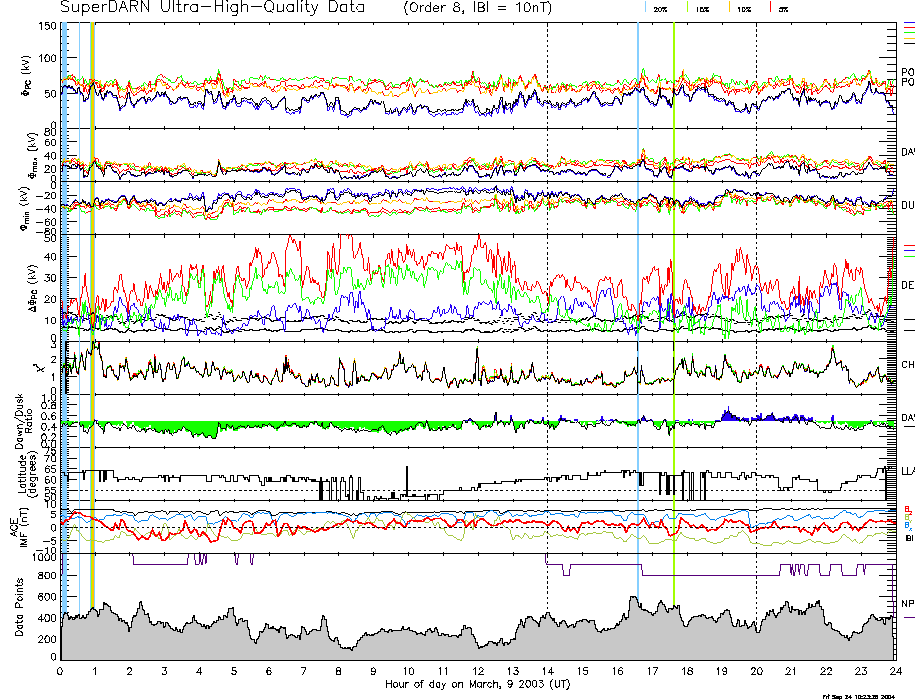Screen dimensions: 915x700
Task: Click the blue filled peak near hour 19
Action: click(x=728, y=414)
